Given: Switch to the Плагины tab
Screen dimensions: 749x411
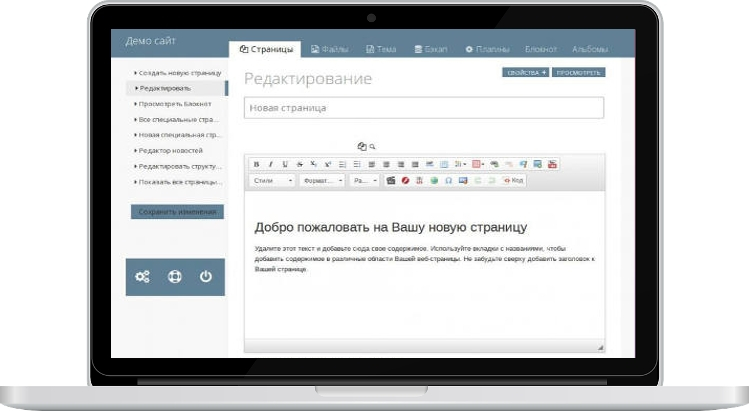Looking at the screenshot, I should click(x=487, y=49).
